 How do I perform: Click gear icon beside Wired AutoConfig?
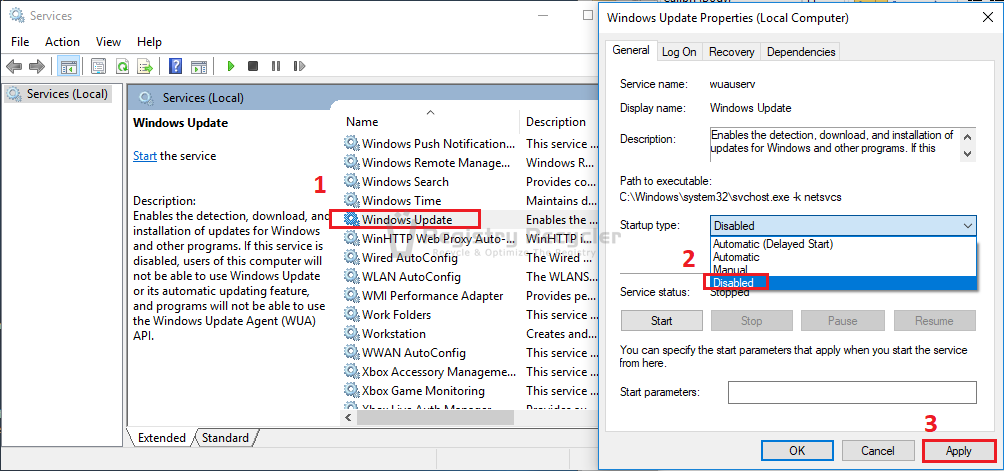point(352,257)
